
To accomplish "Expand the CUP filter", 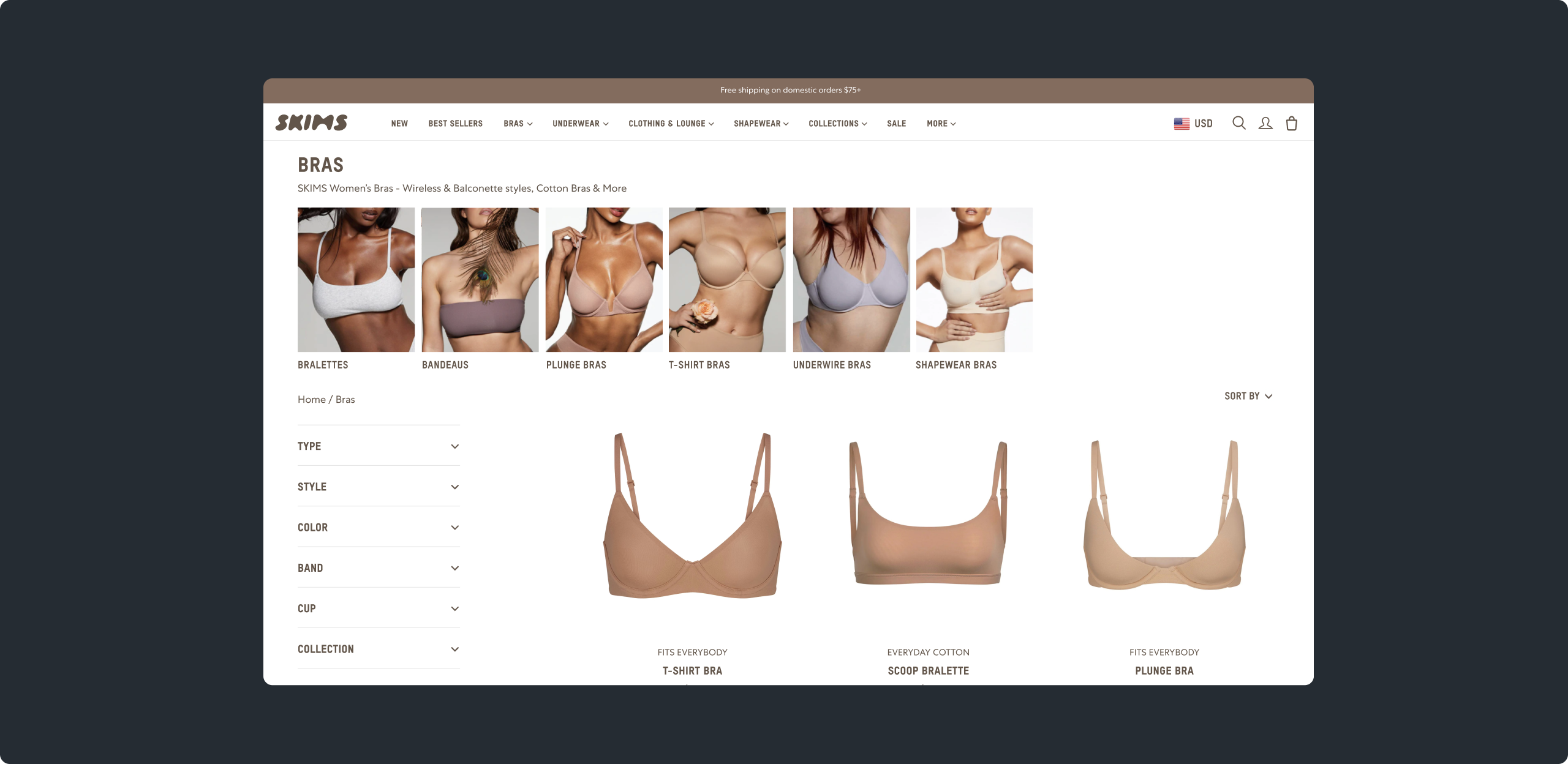I will click(x=379, y=608).
